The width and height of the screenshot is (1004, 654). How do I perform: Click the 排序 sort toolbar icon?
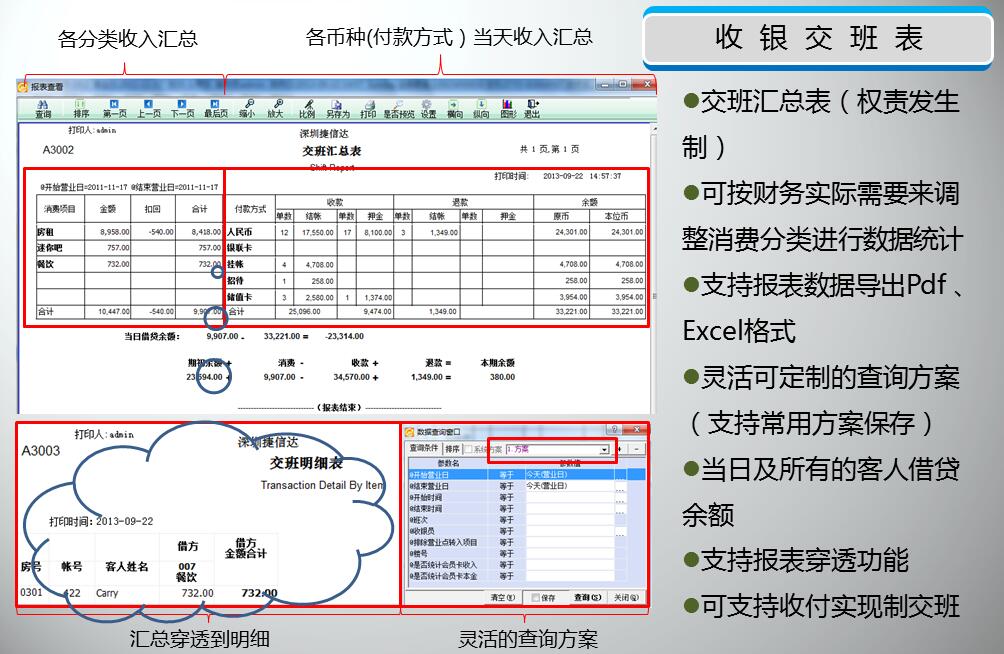tap(81, 108)
